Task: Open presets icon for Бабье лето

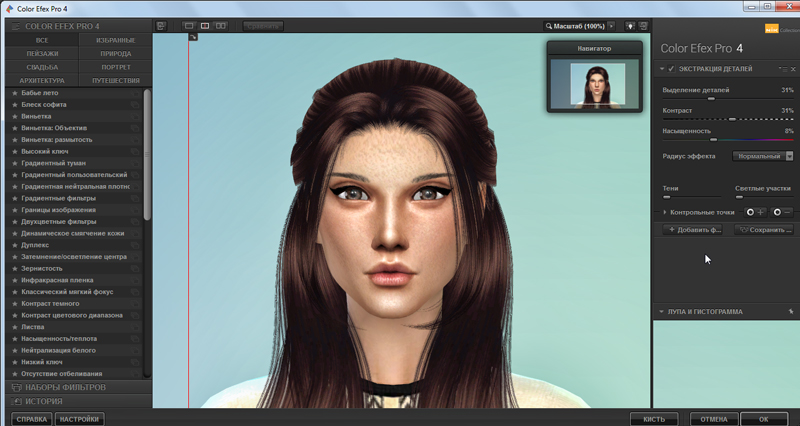Action: click(135, 93)
